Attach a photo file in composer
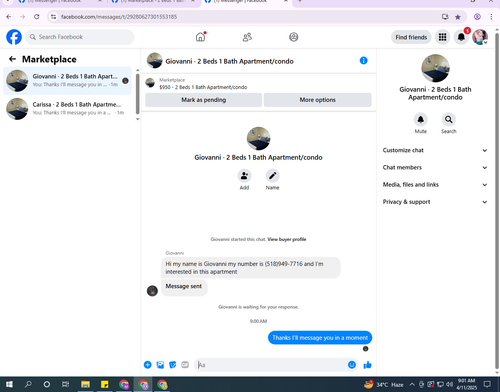The image size is (500, 392). [x=160, y=365]
